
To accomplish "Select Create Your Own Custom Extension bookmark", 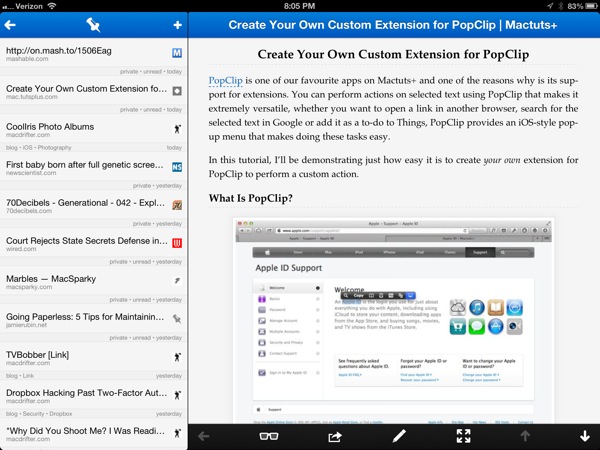I will click(94, 95).
